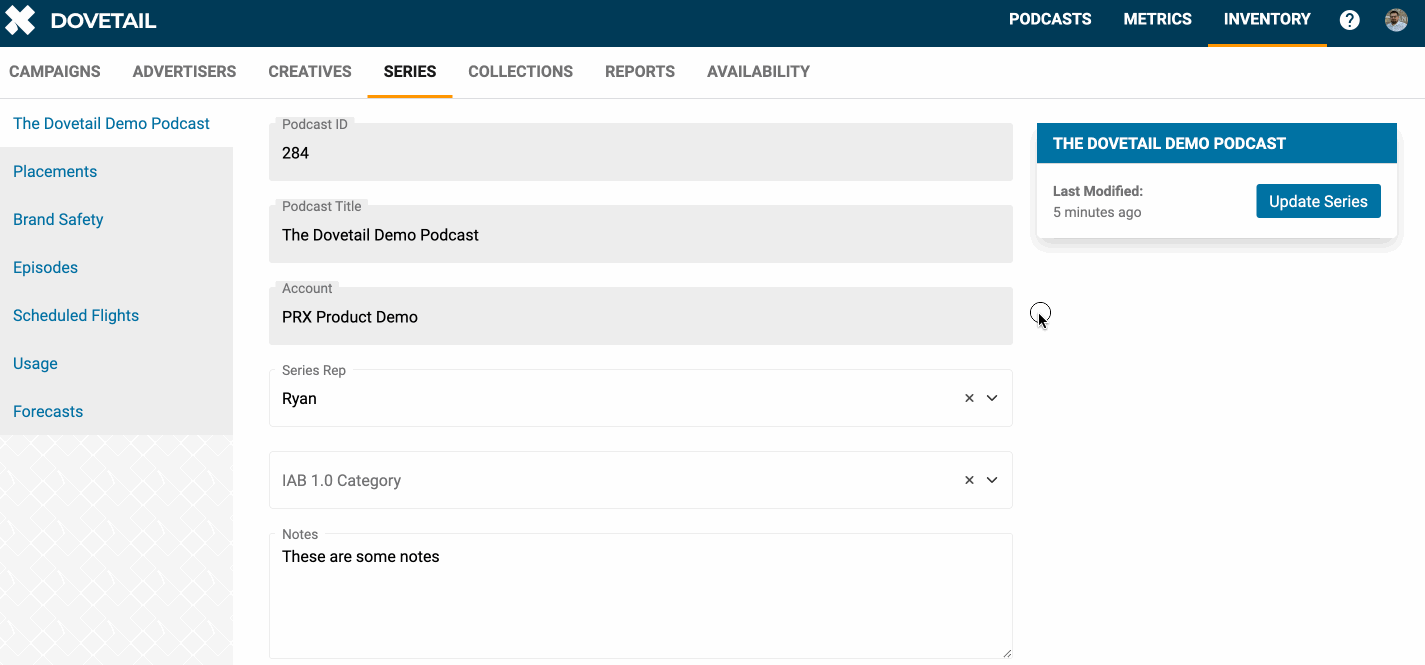The height and width of the screenshot is (665, 1425).
Task: Go to the Availability tab
Action: coord(759,72)
